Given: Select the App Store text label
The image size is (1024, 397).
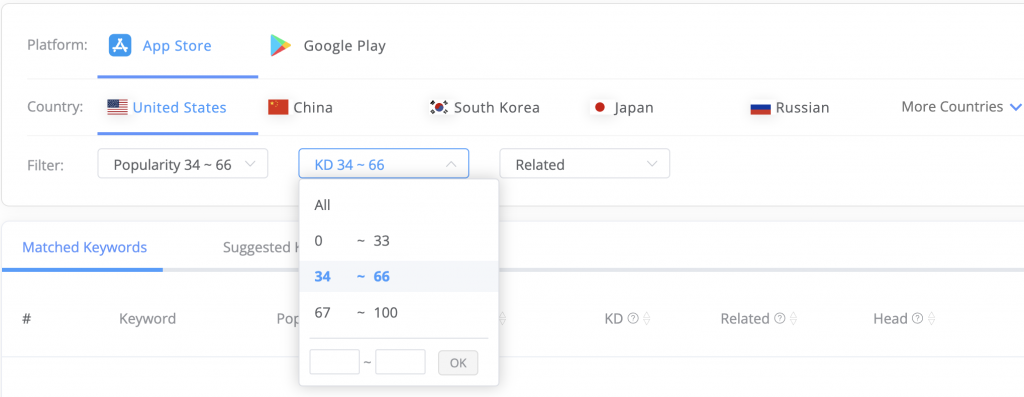Looking at the screenshot, I should pyautogui.click(x=177, y=46).
